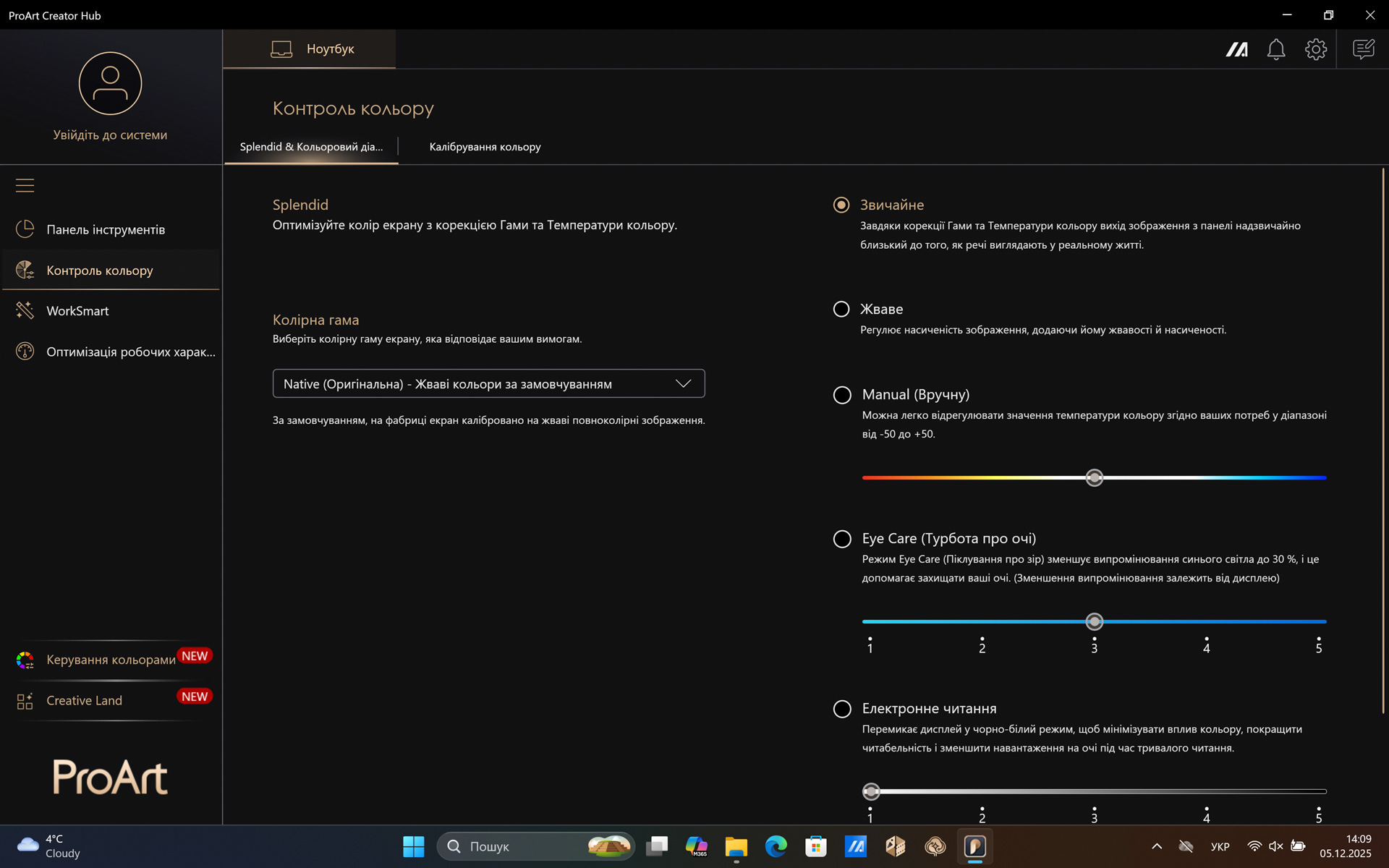Click the Контроль кольору sidebar entry

pos(111,270)
